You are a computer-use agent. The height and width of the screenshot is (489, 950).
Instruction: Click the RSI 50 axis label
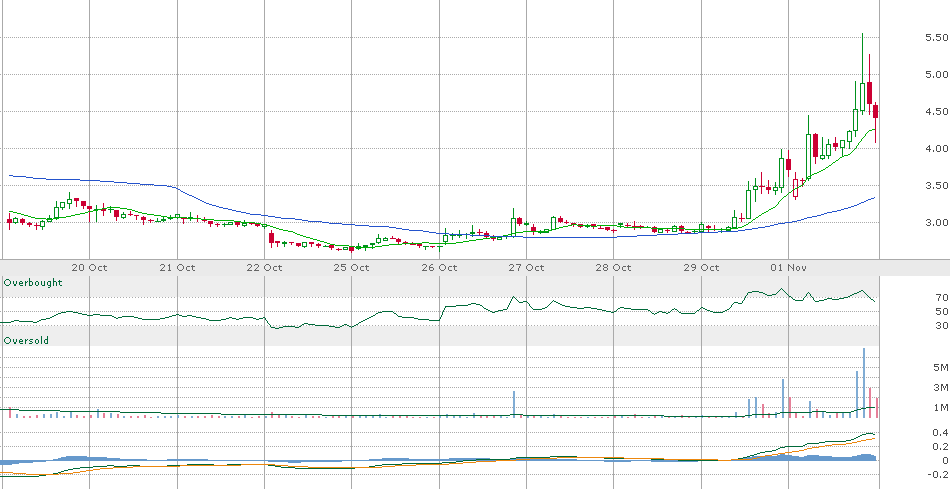[942, 311]
